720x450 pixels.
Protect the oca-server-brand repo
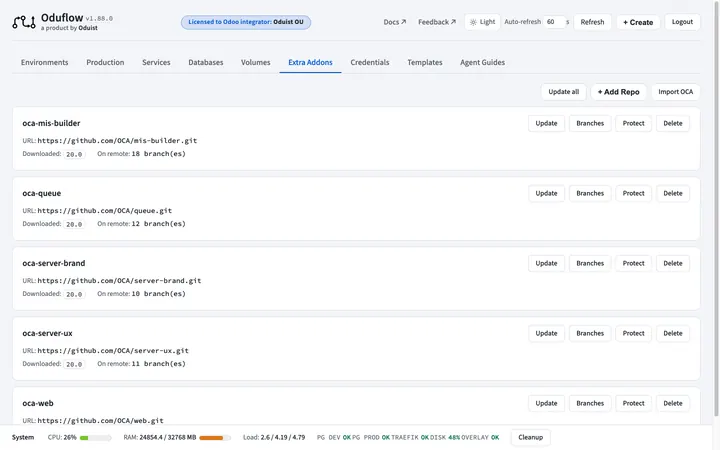tap(634, 263)
